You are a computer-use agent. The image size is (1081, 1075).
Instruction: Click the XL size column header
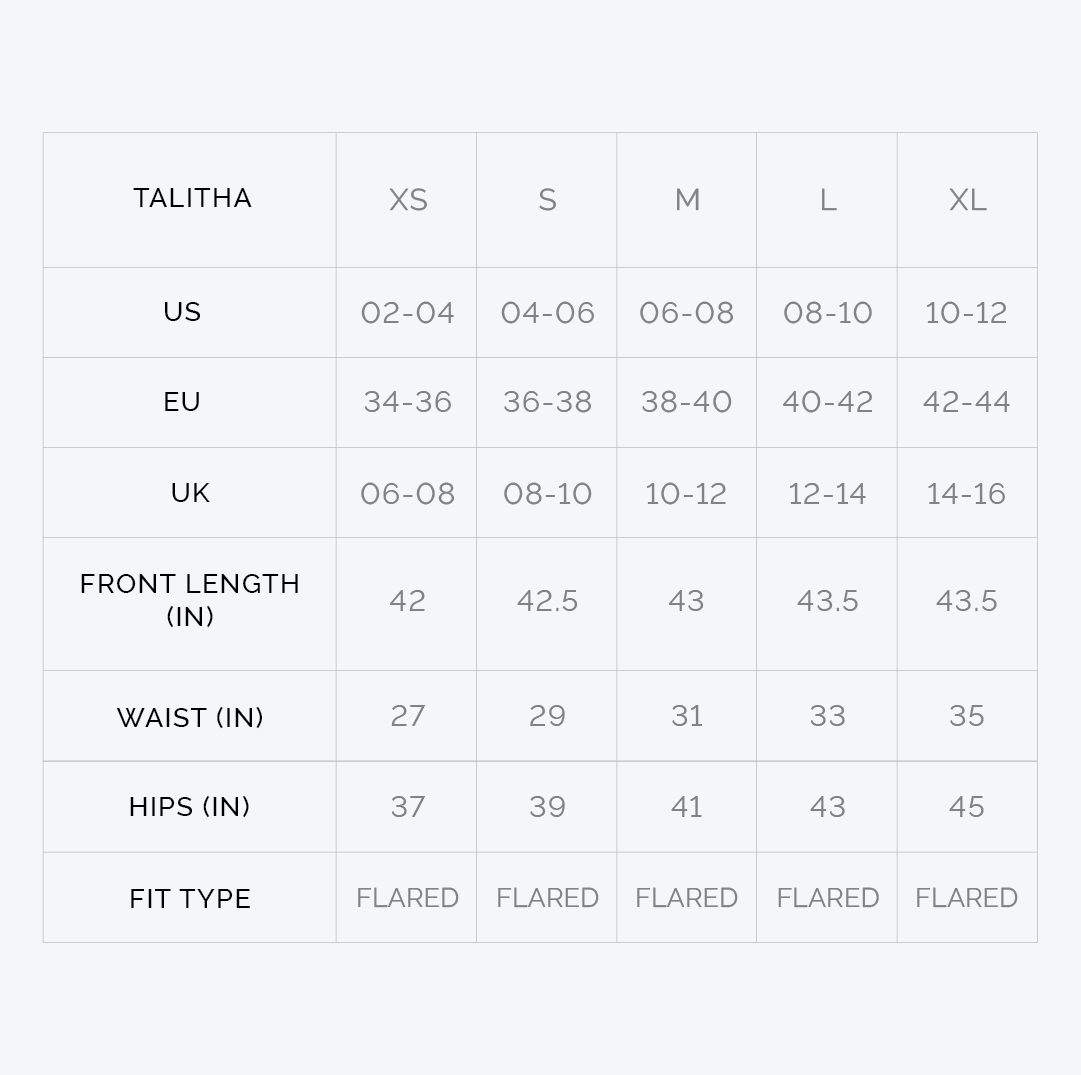(967, 200)
